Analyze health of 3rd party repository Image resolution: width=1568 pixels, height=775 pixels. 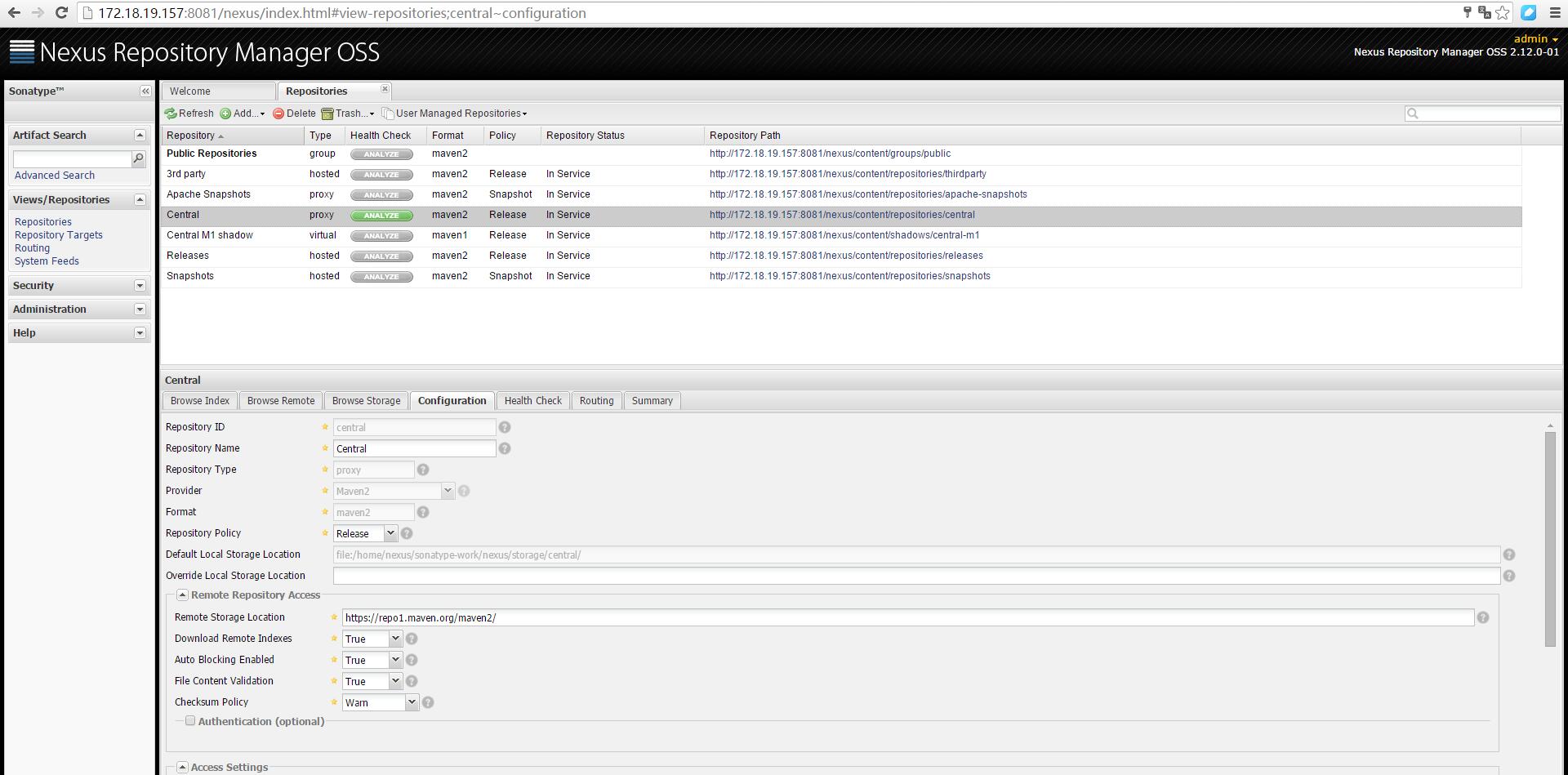click(381, 175)
